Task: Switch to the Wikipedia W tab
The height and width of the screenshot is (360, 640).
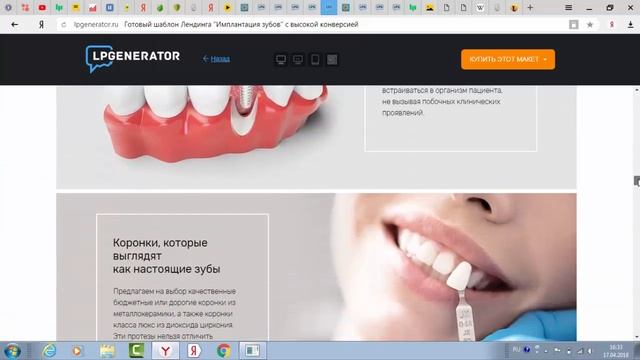Action: 480,7
